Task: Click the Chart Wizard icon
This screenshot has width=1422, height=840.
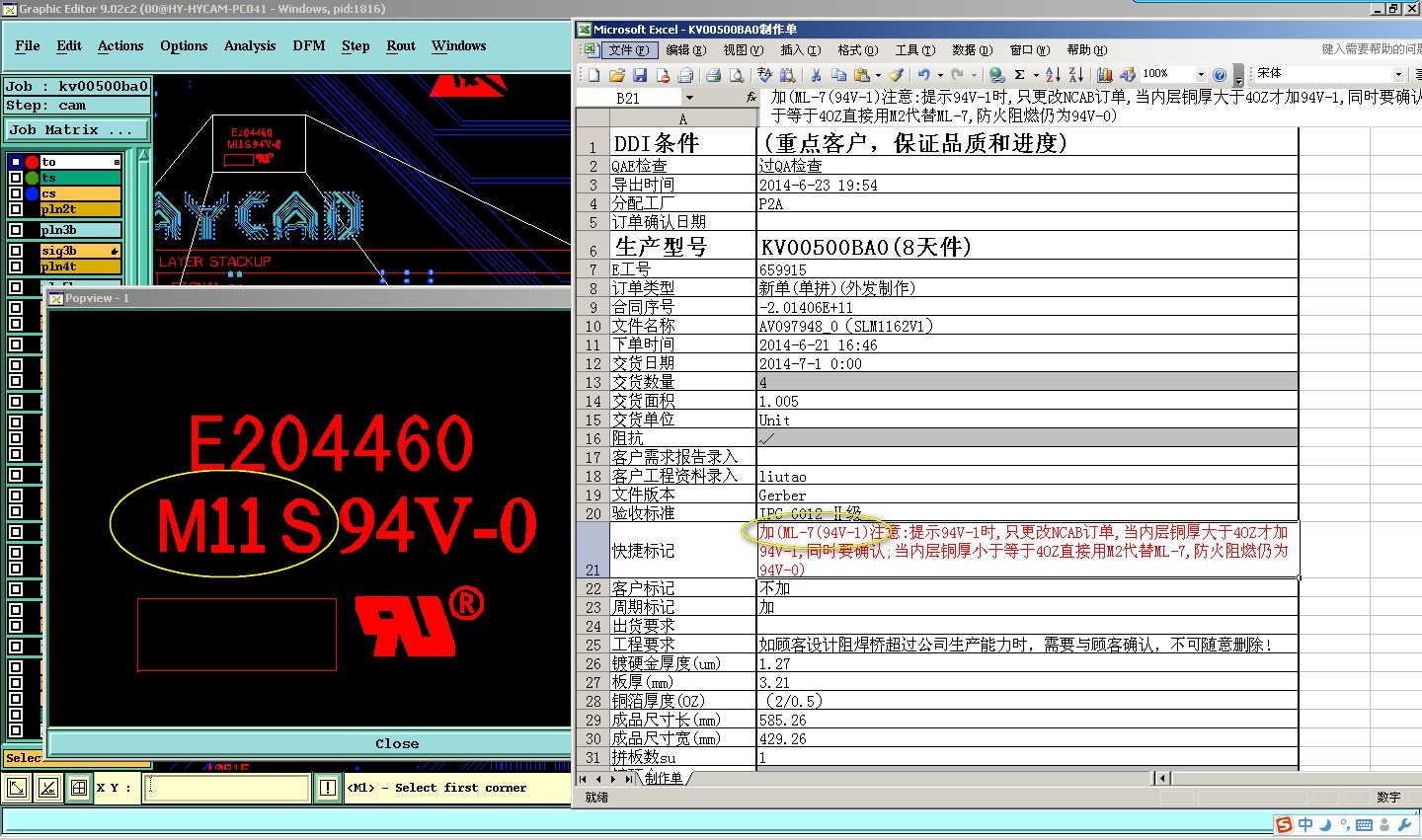Action: point(1105,75)
